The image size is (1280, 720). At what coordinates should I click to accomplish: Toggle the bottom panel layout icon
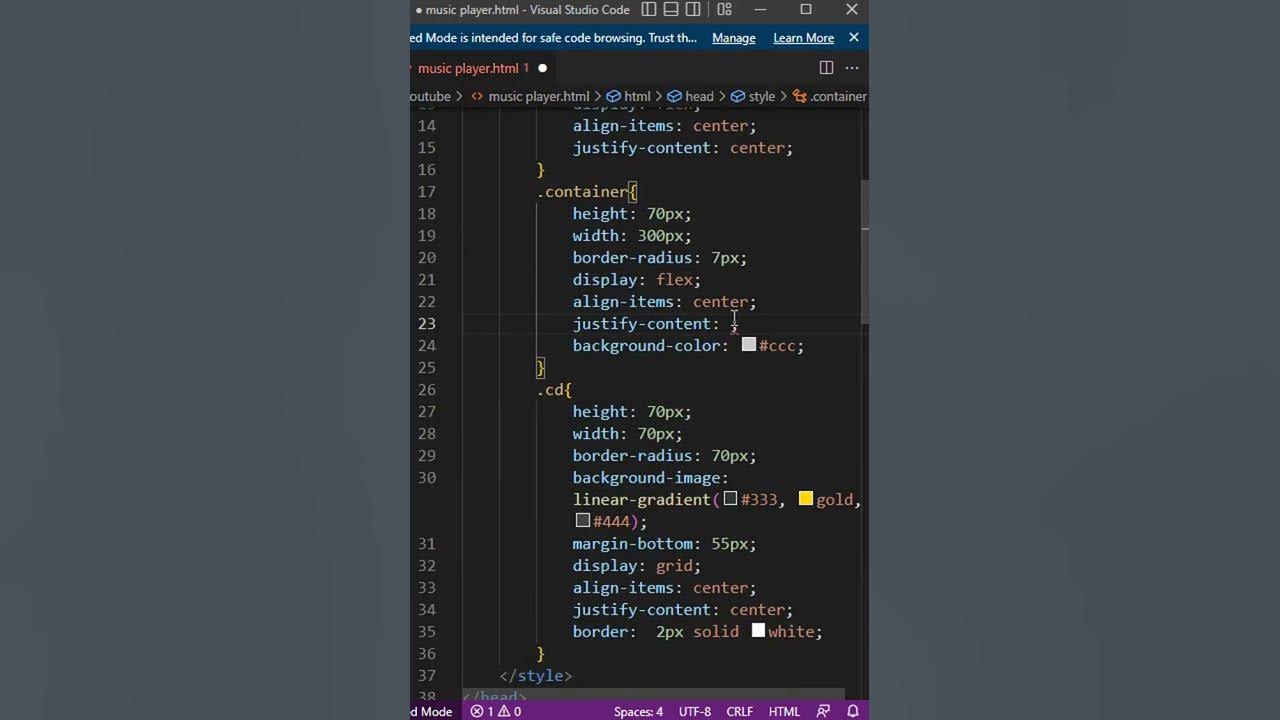pyautogui.click(x=671, y=10)
